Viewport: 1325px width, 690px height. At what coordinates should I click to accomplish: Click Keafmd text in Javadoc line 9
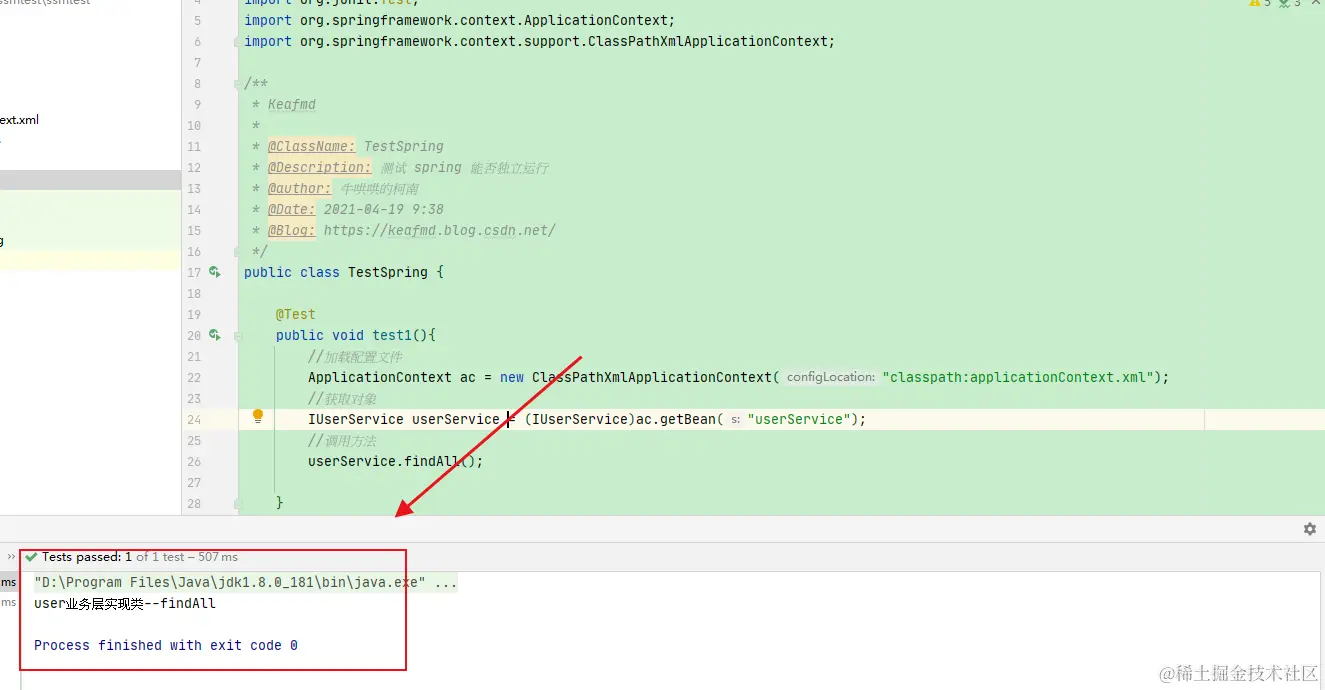(x=292, y=104)
